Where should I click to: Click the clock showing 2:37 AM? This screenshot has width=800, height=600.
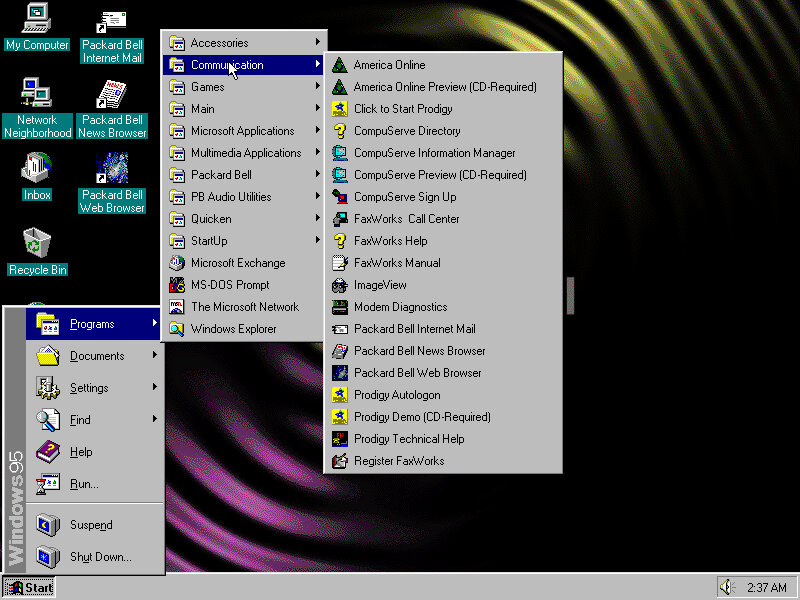click(x=766, y=587)
